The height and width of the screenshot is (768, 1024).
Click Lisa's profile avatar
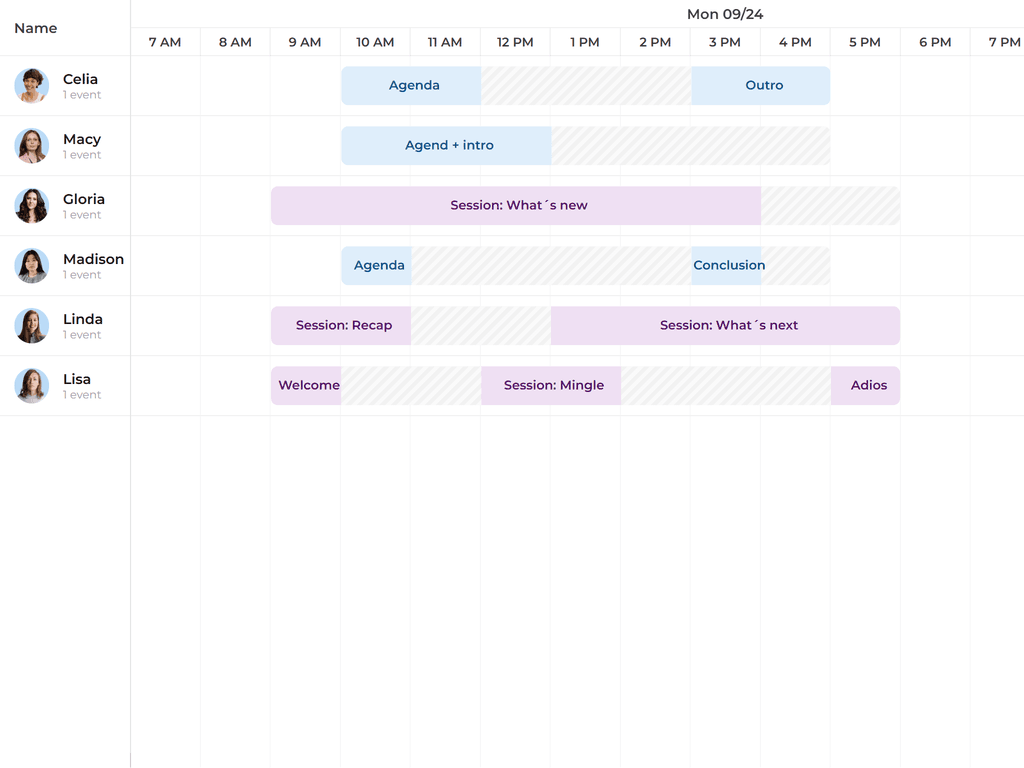coord(31,386)
